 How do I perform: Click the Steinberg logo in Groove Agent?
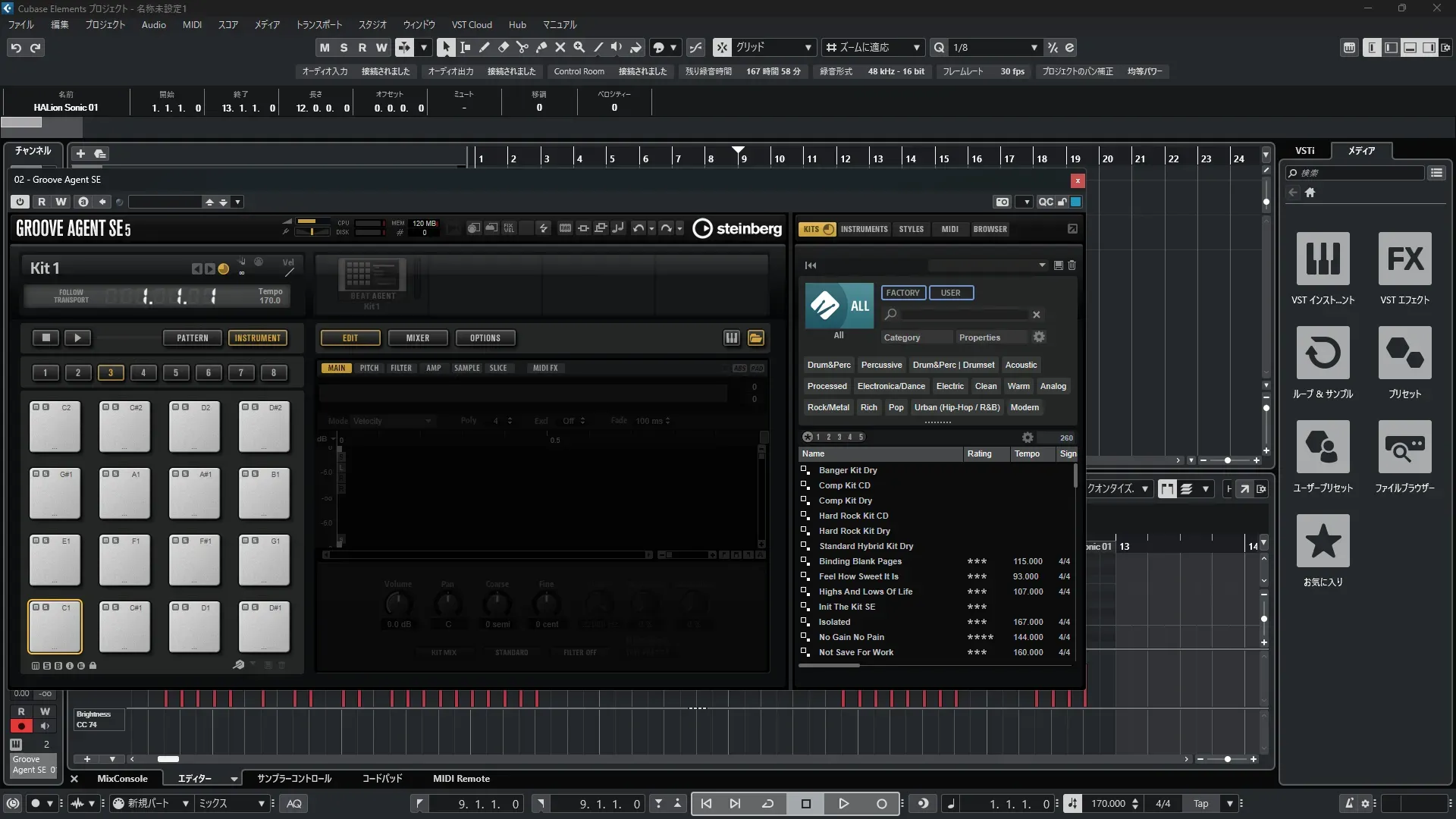pyautogui.click(x=737, y=228)
